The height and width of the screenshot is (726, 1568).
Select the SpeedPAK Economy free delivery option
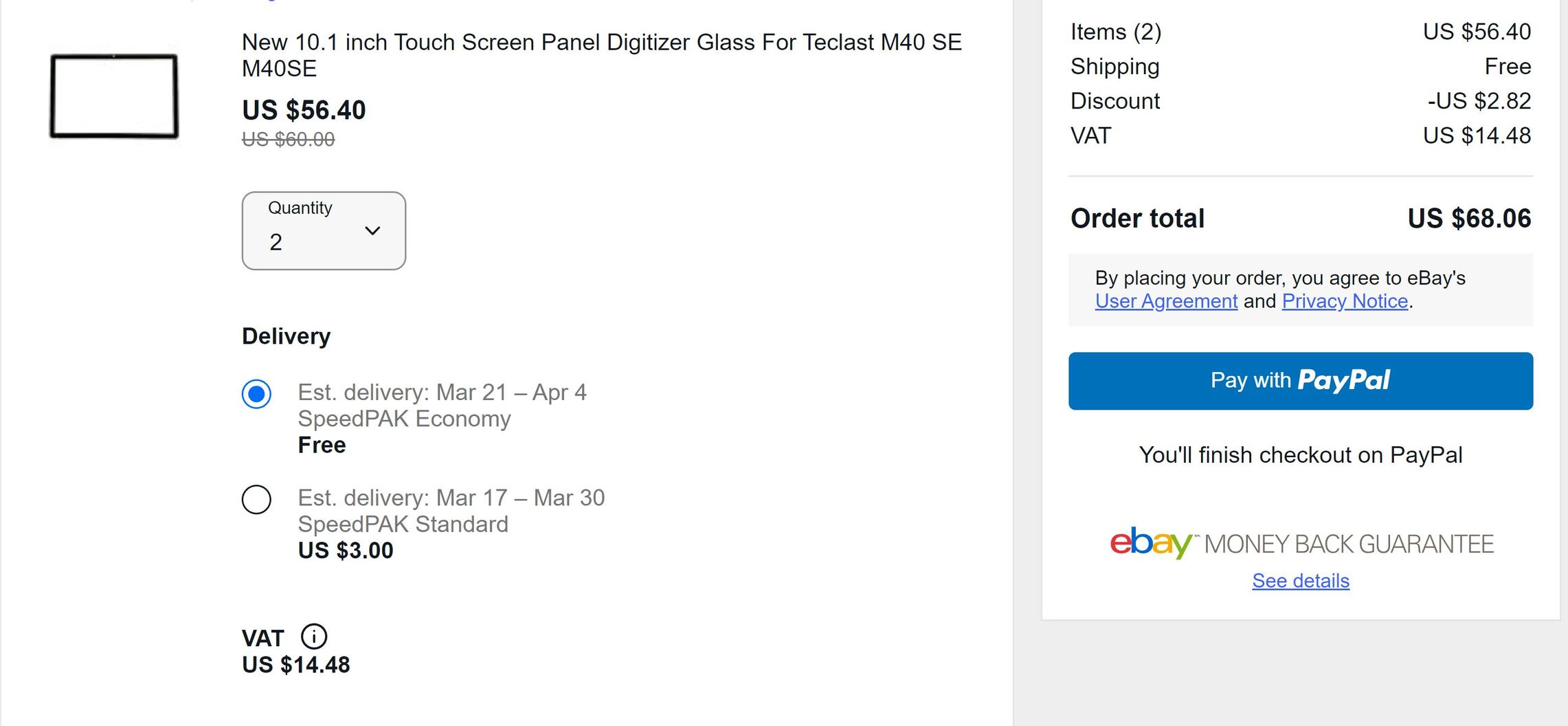click(256, 394)
